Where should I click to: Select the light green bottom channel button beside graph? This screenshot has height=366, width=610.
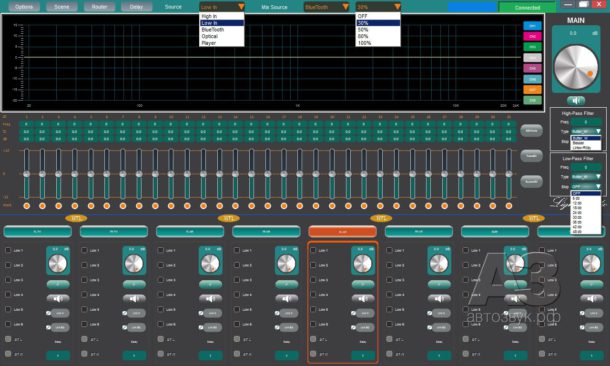(x=532, y=100)
